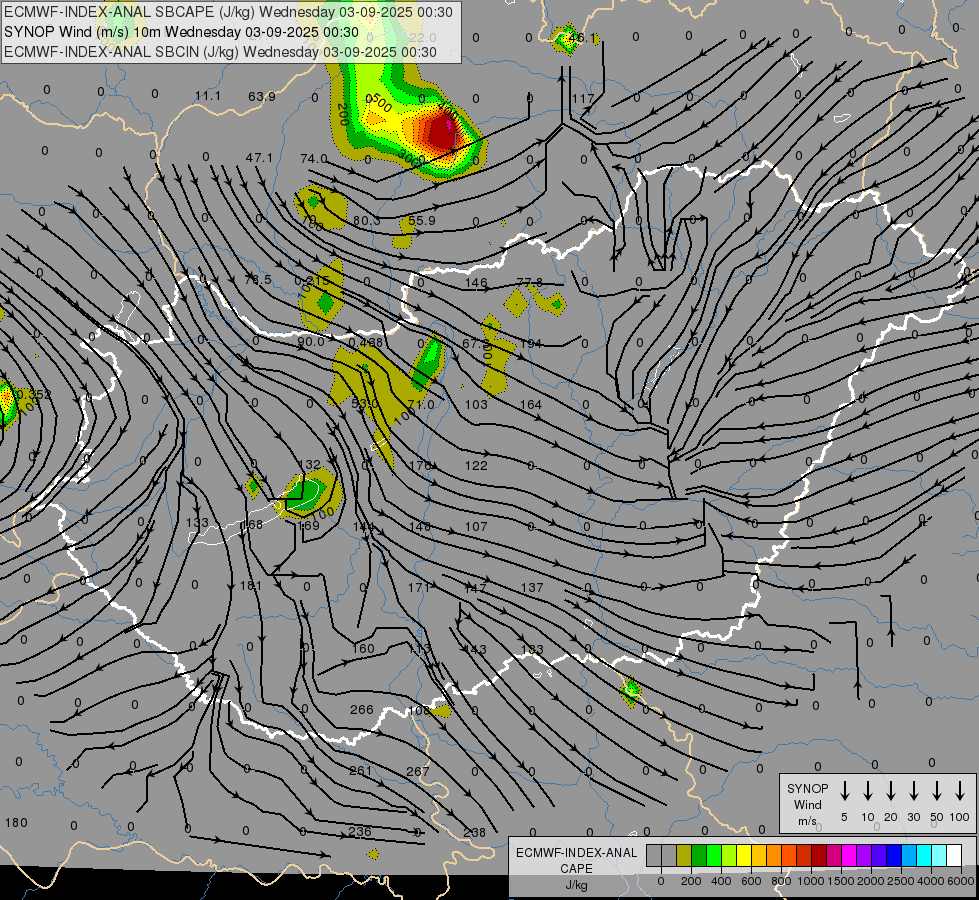Viewport: 979px width, 900px height.
Task: Click the map value '80.3'
Action: 367,220
